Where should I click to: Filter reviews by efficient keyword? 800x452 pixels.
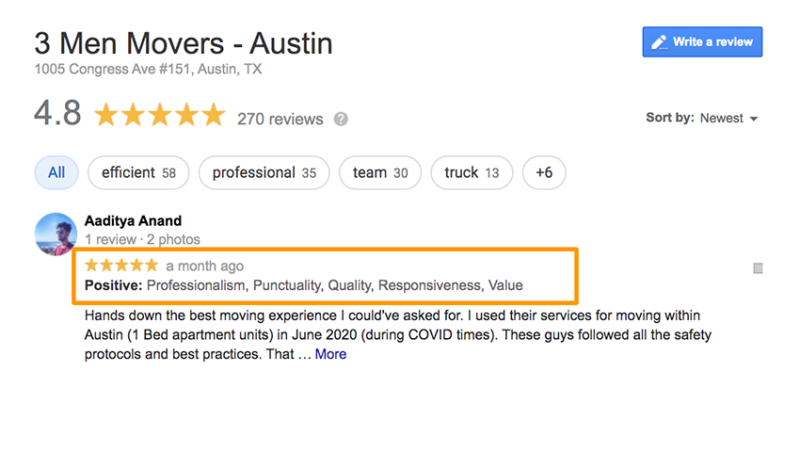(x=138, y=172)
